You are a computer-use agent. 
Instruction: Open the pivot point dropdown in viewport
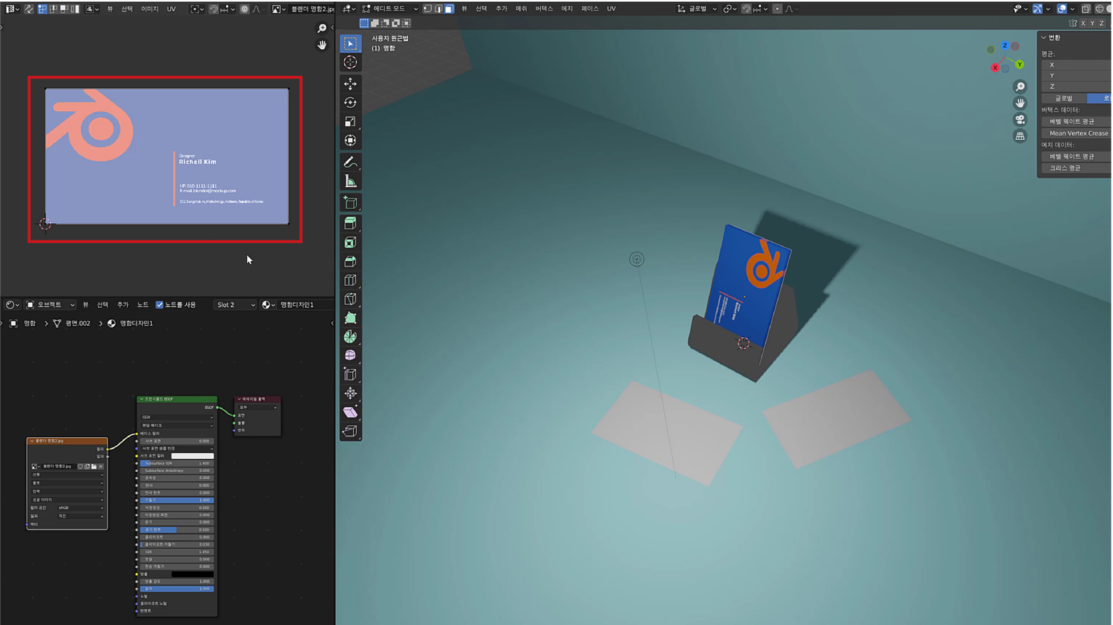(729, 9)
